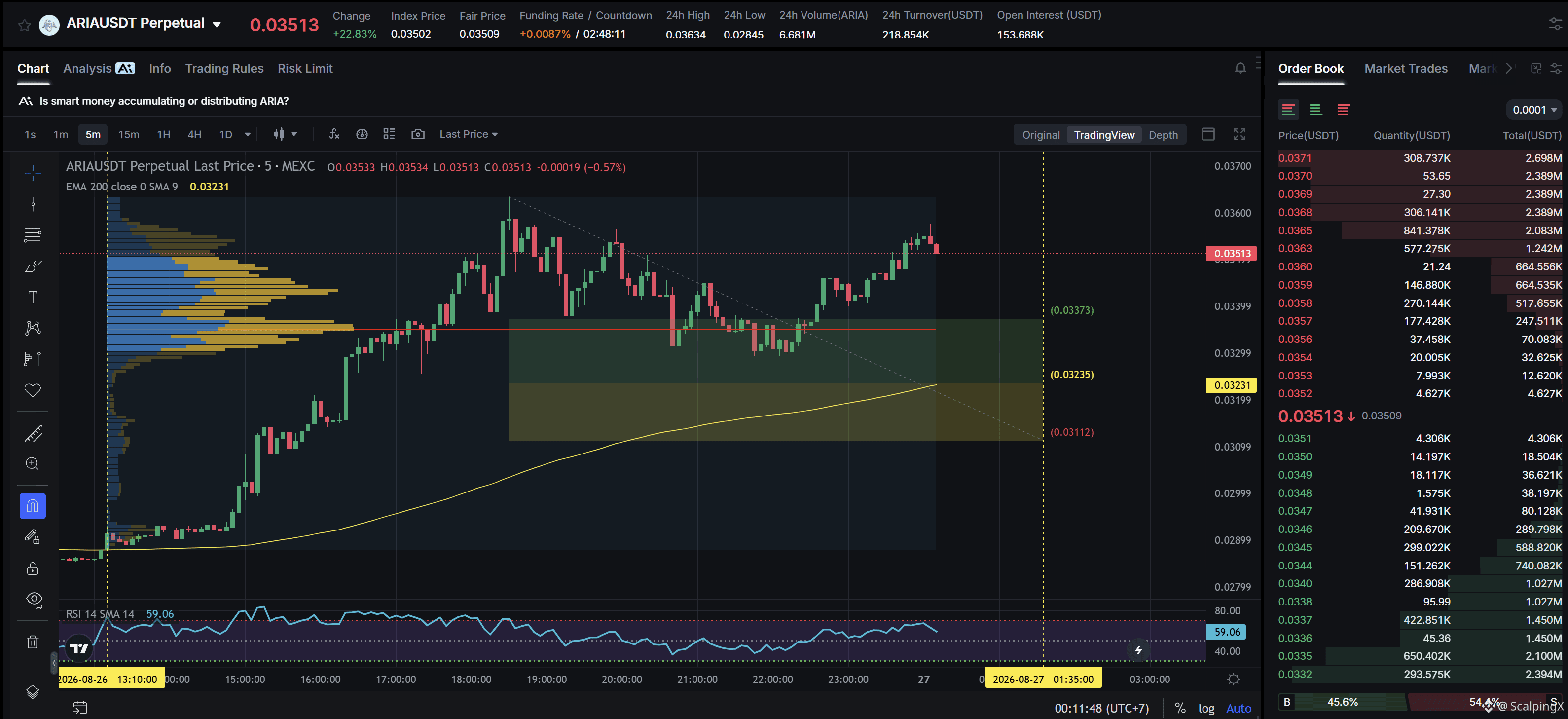Select the 1H timeframe
The width and height of the screenshot is (1568, 719).
click(163, 135)
